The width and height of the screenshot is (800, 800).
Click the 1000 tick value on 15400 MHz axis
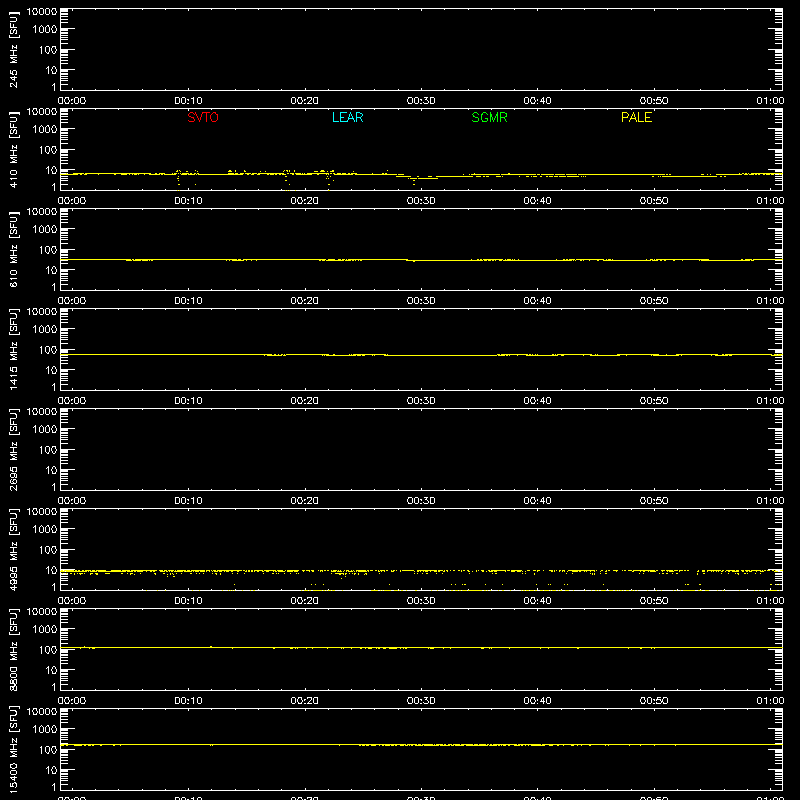tap(45, 729)
